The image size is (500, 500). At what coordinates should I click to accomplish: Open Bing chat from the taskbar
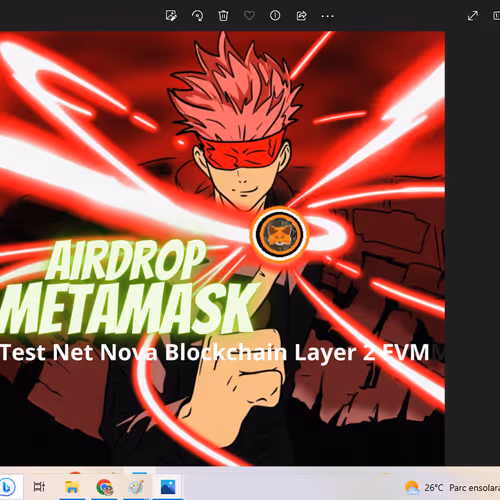pos(8,487)
